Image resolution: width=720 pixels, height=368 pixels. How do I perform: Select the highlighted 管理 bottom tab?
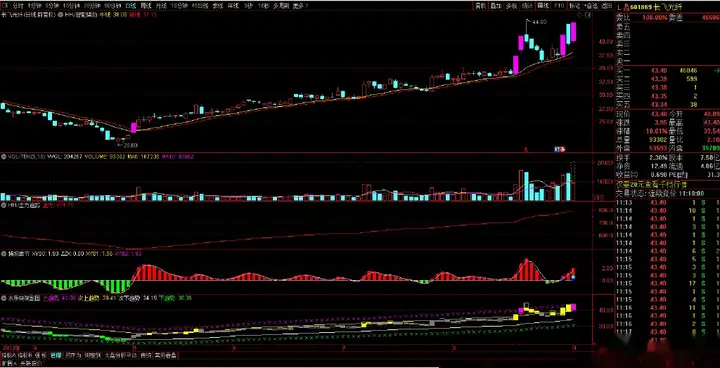56,355
